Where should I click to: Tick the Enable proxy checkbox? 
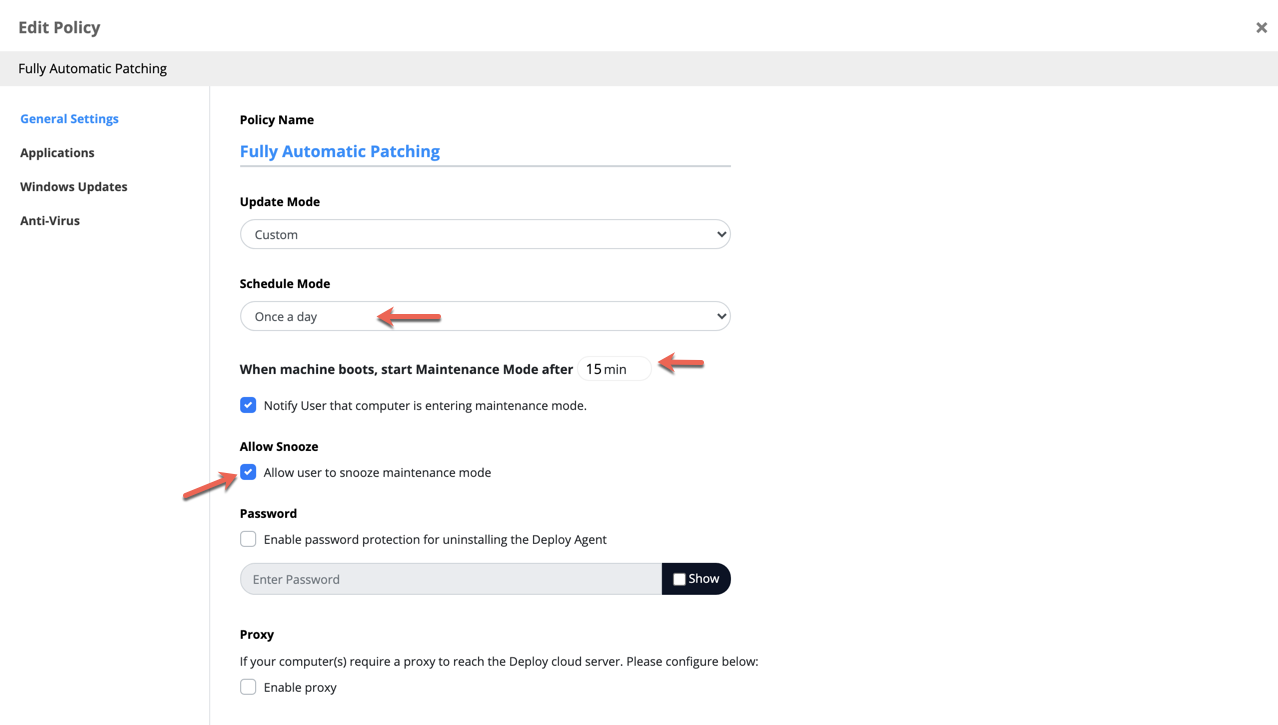248,687
